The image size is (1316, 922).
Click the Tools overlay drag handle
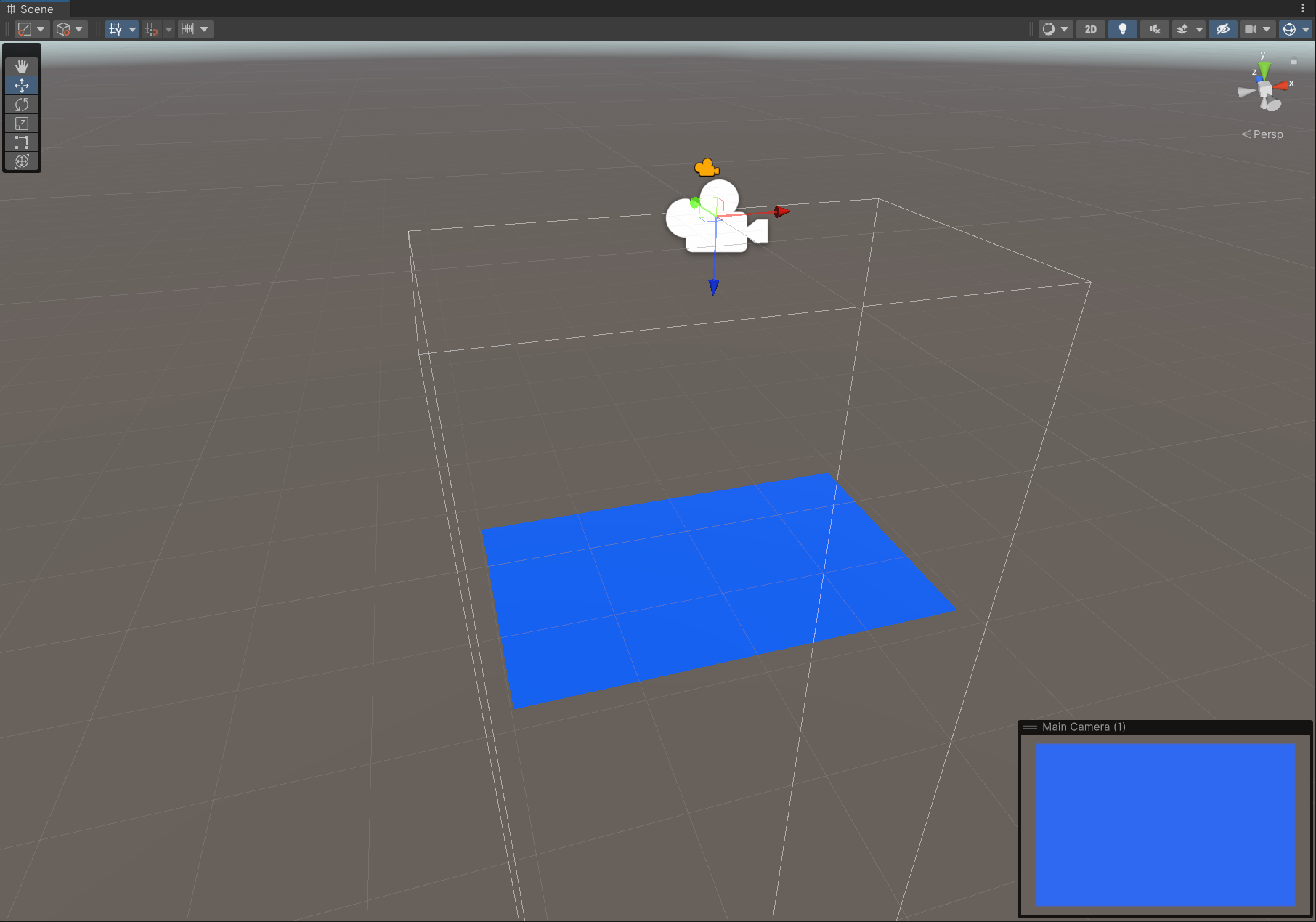click(22, 50)
